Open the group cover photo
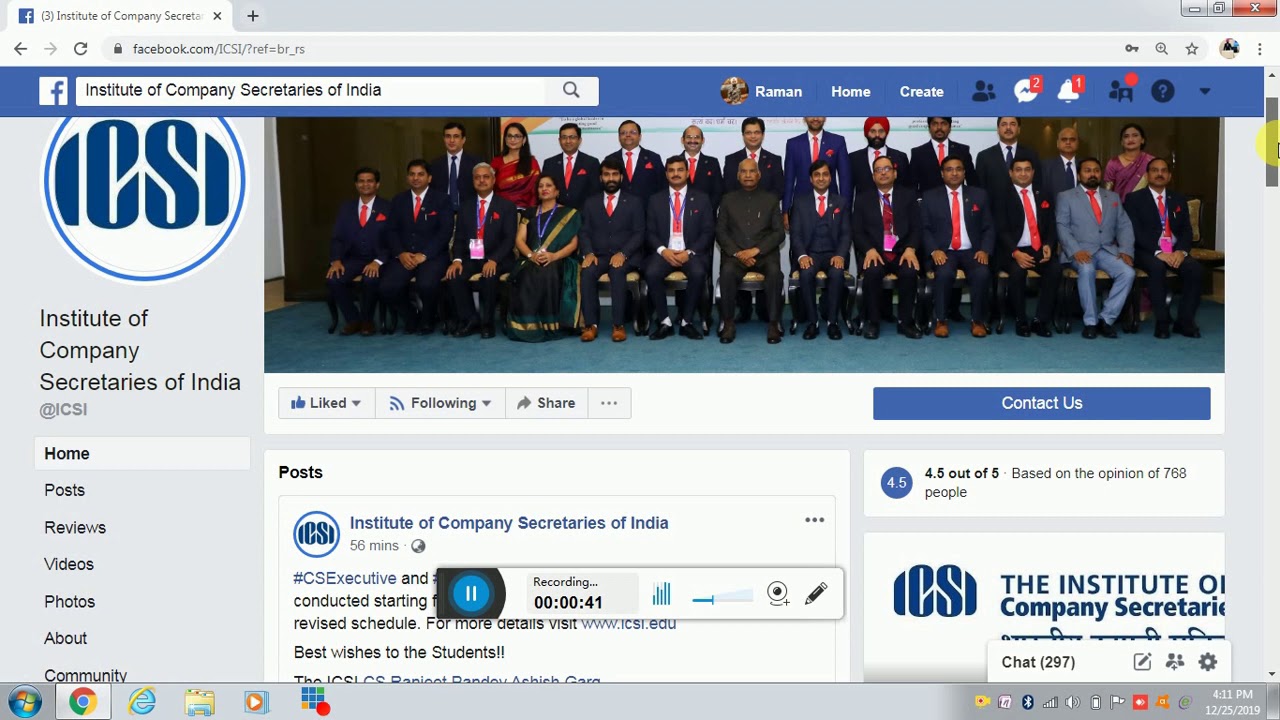 [x=744, y=244]
